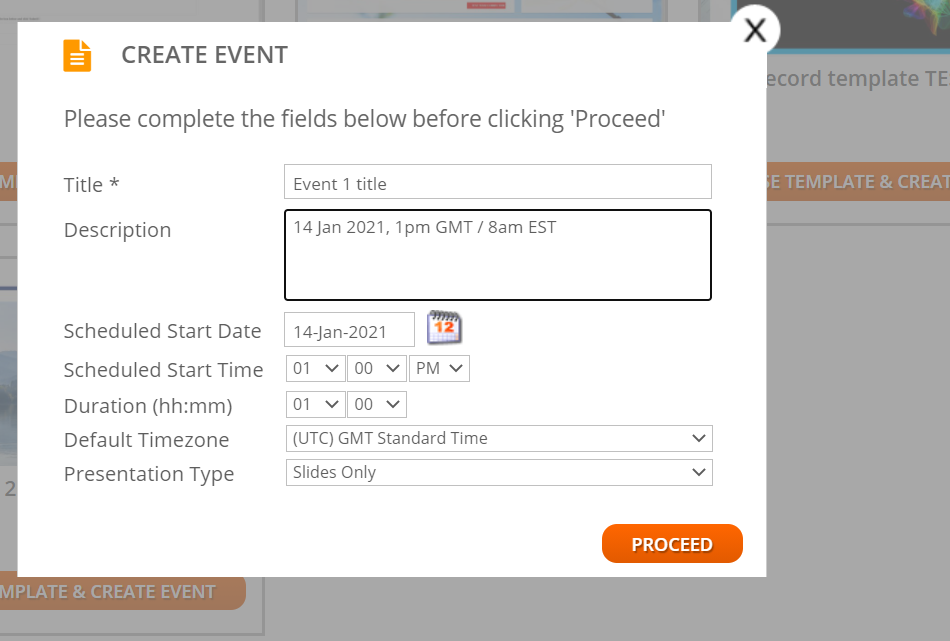Open the start time minute dropdown showing 00

(x=377, y=368)
